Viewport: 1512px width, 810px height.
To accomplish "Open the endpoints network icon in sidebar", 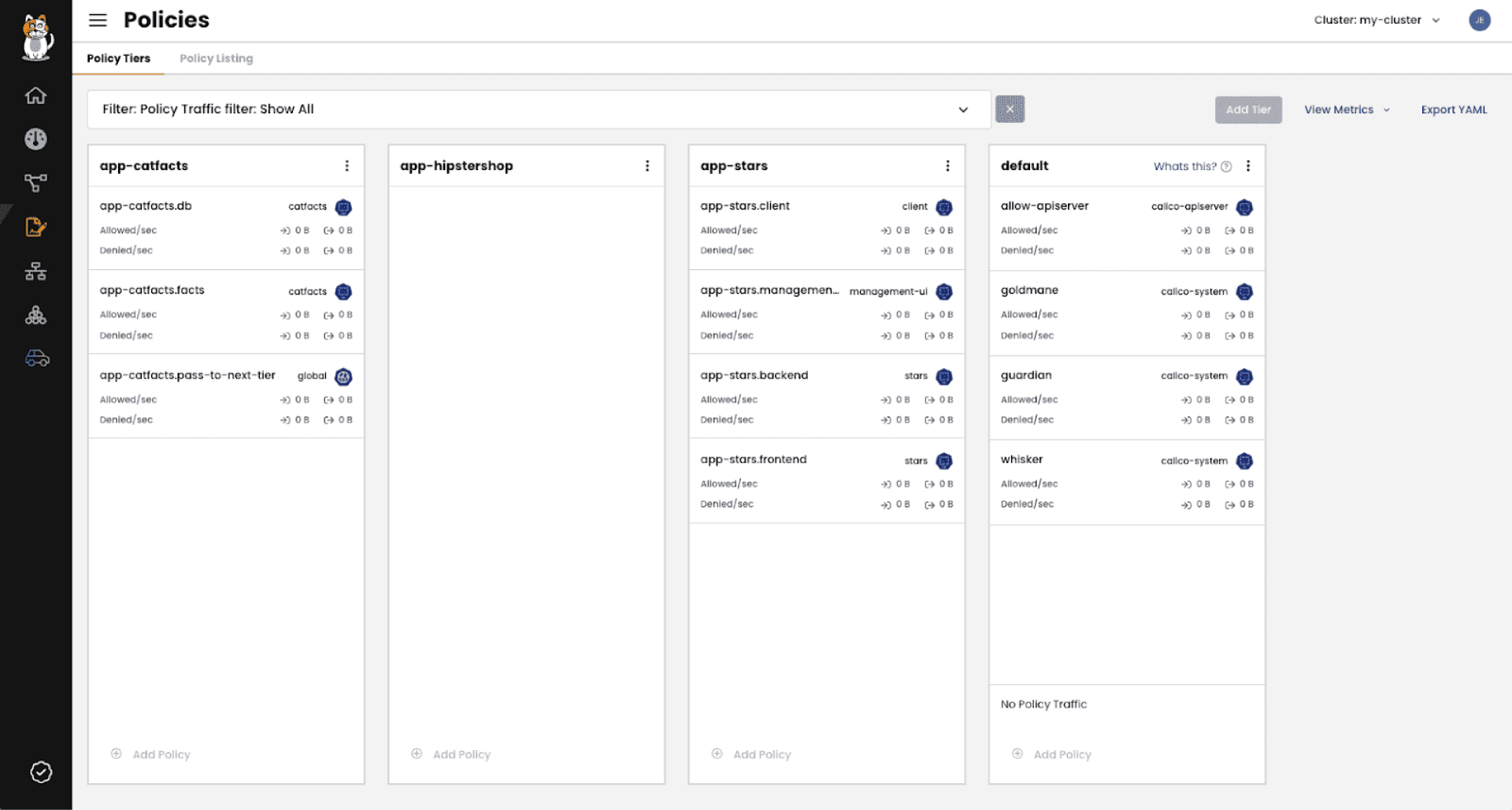I will (35, 272).
